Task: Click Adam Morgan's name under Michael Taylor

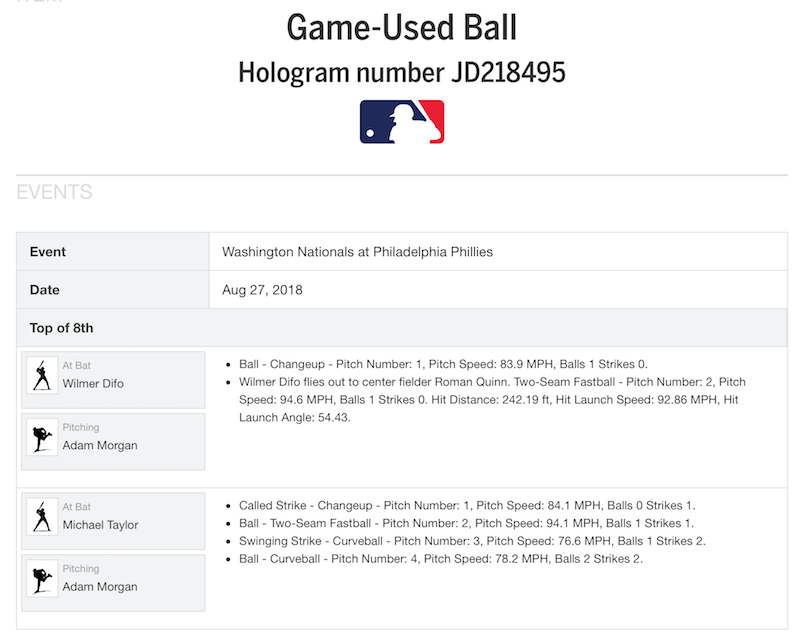Action: [100, 587]
